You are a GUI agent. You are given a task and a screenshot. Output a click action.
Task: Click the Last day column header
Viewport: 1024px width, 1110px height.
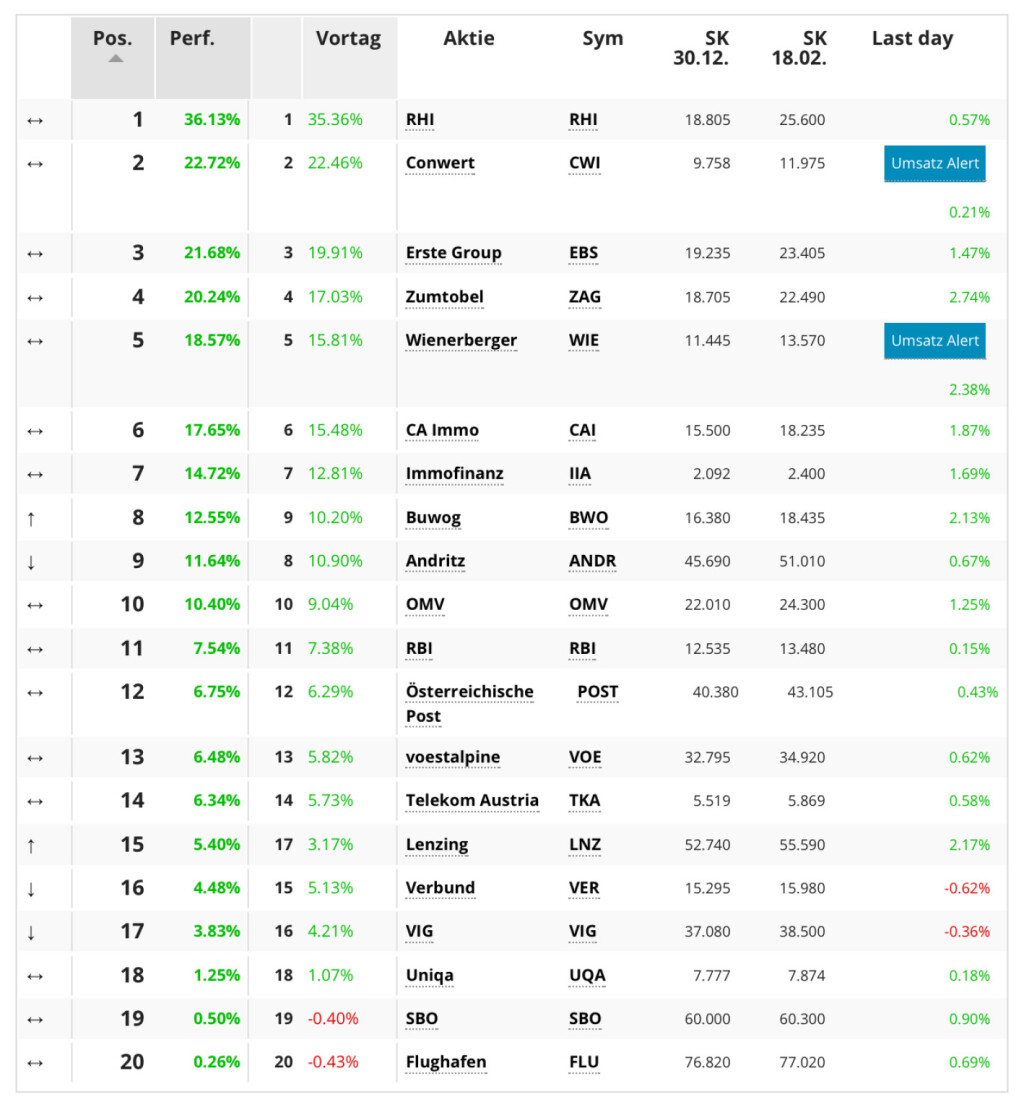pos(912,39)
